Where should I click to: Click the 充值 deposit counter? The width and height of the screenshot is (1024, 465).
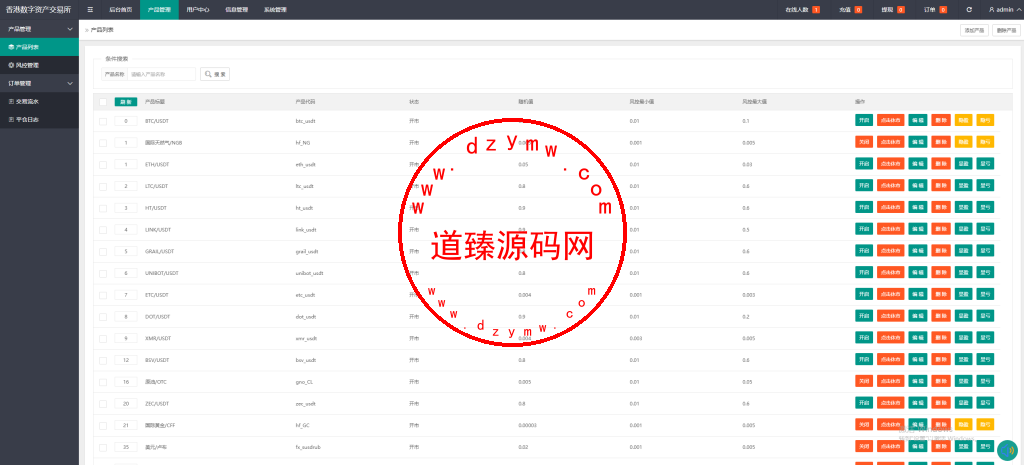(x=850, y=10)
